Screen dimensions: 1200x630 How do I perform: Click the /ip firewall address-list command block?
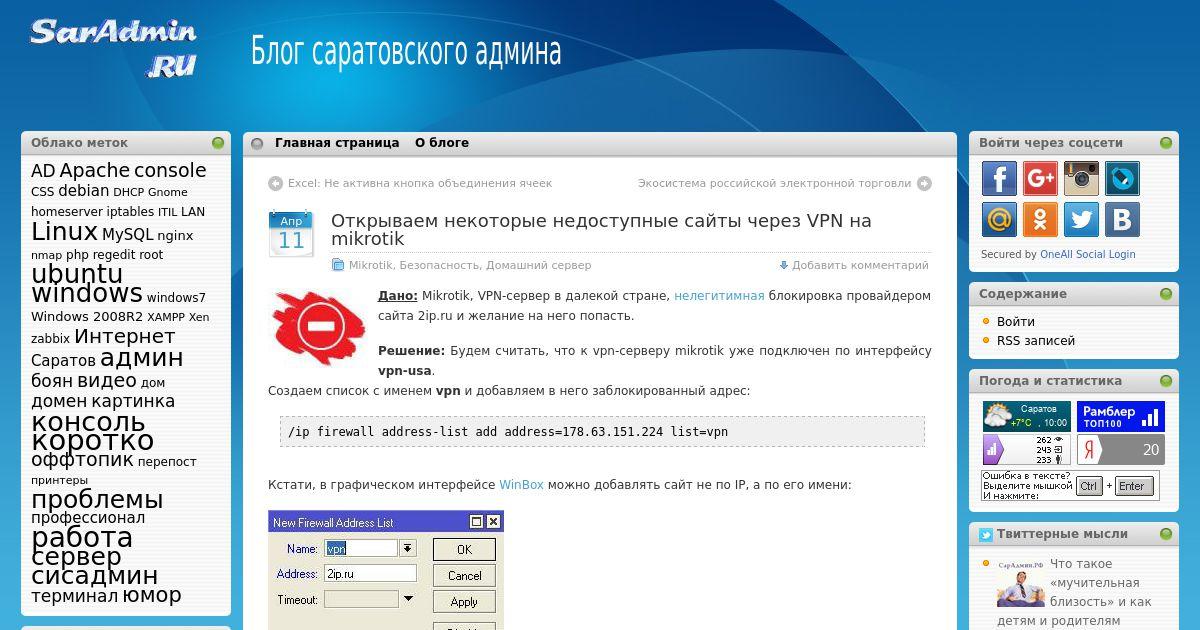(x=602, y=432)
